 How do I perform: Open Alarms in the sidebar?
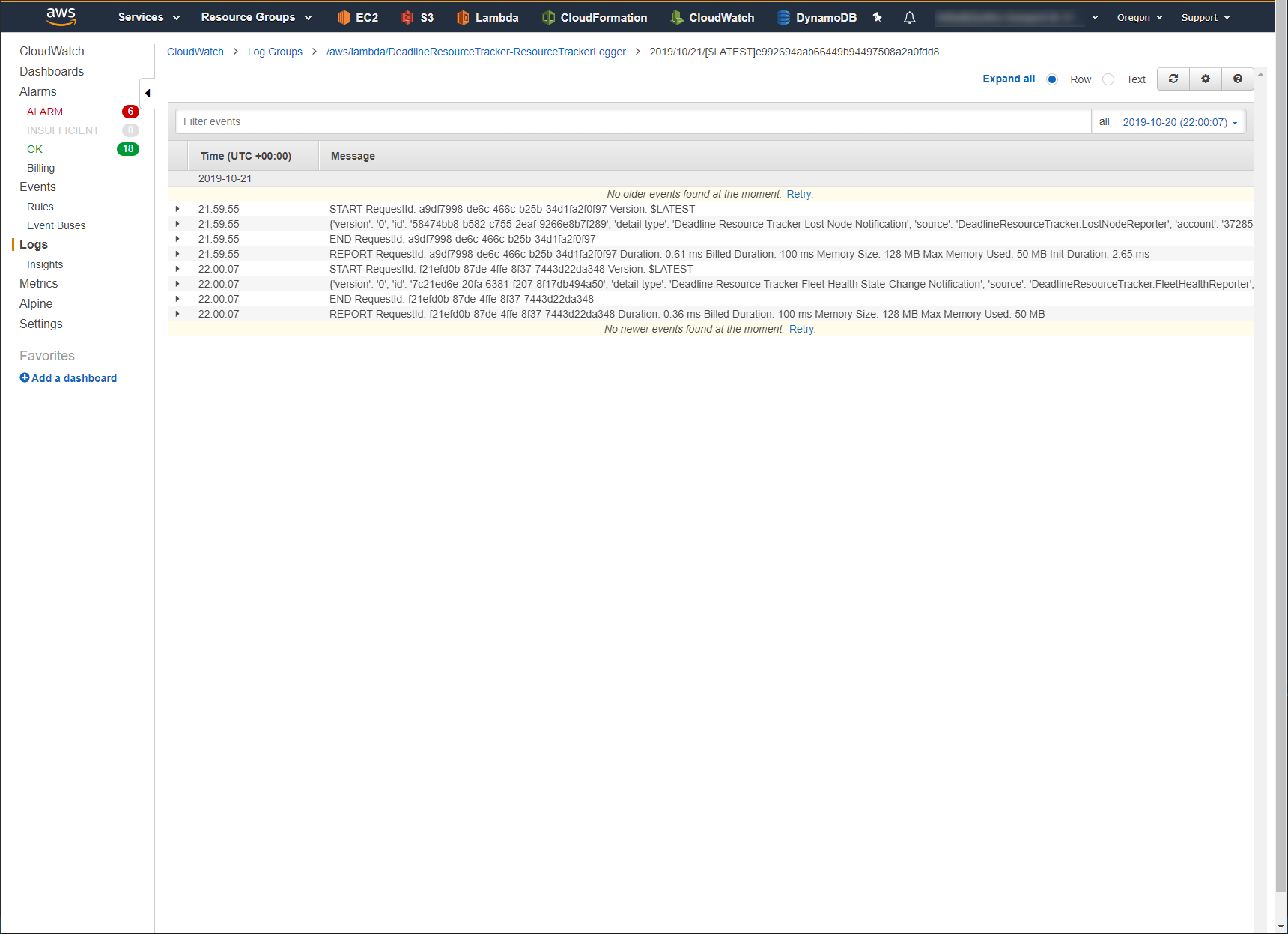click(38, 91)
